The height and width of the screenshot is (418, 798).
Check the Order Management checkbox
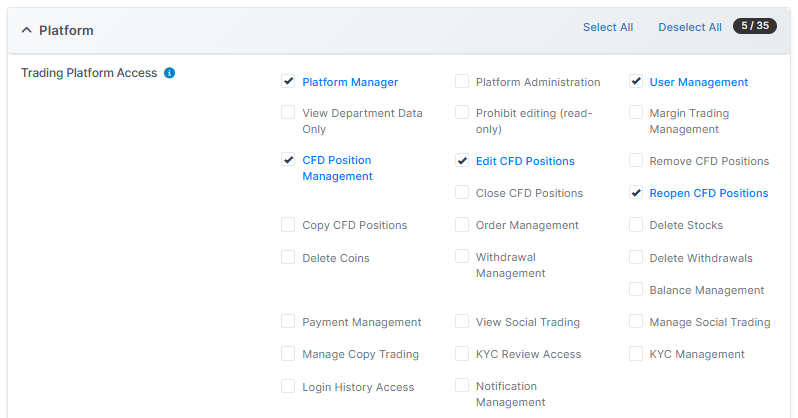pyautogui.click(x=462, y=225)
